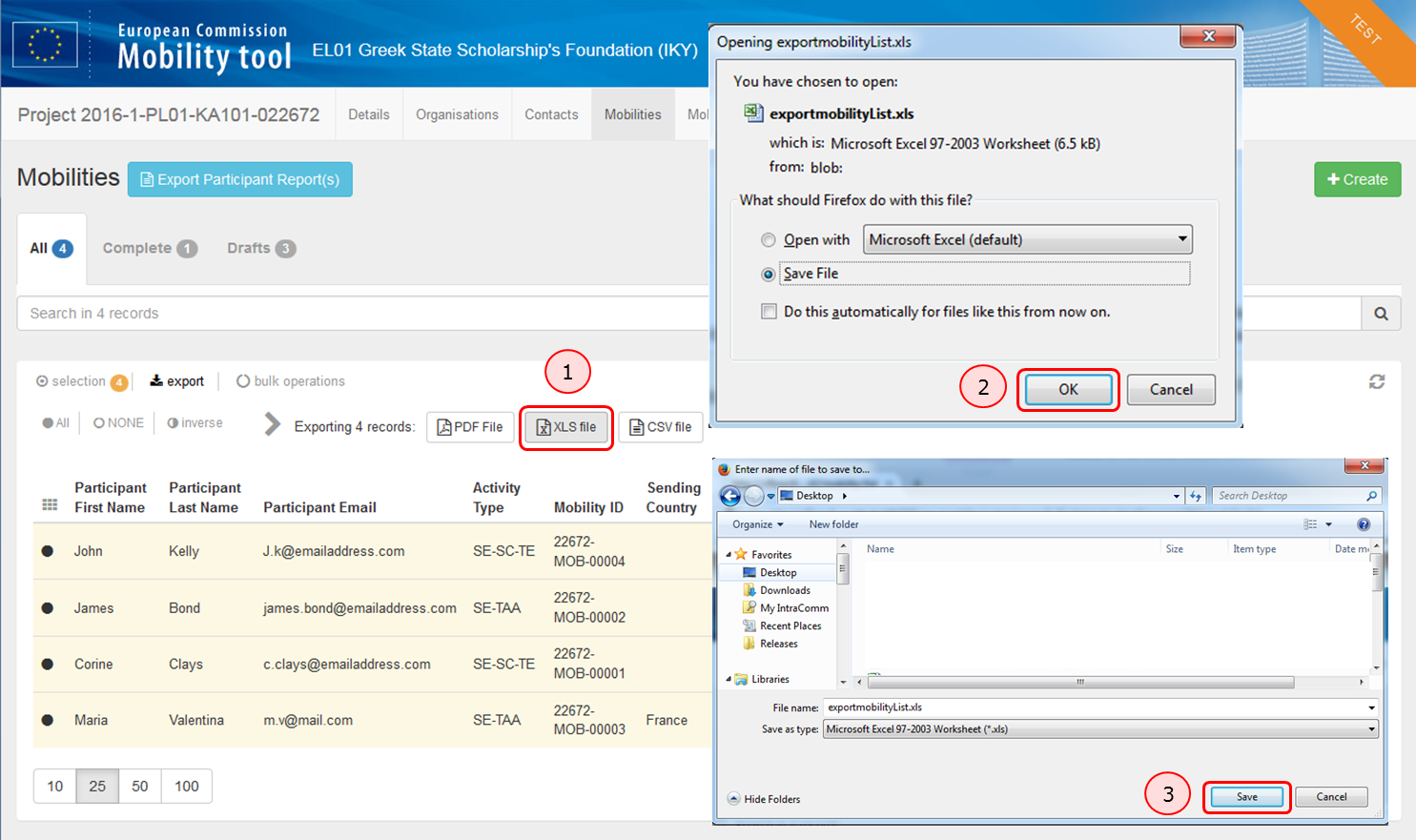Click the green Create button

pos(1357,179)
